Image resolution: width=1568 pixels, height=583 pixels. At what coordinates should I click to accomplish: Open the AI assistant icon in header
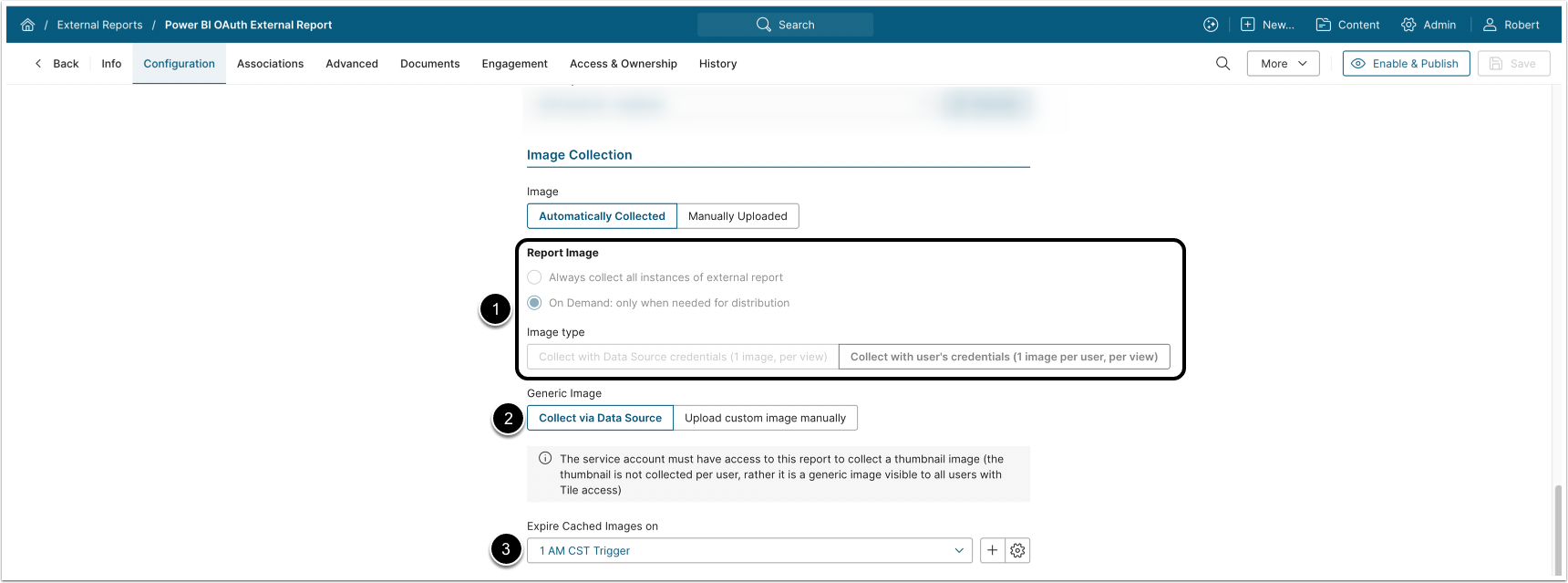coord(1211,25)
